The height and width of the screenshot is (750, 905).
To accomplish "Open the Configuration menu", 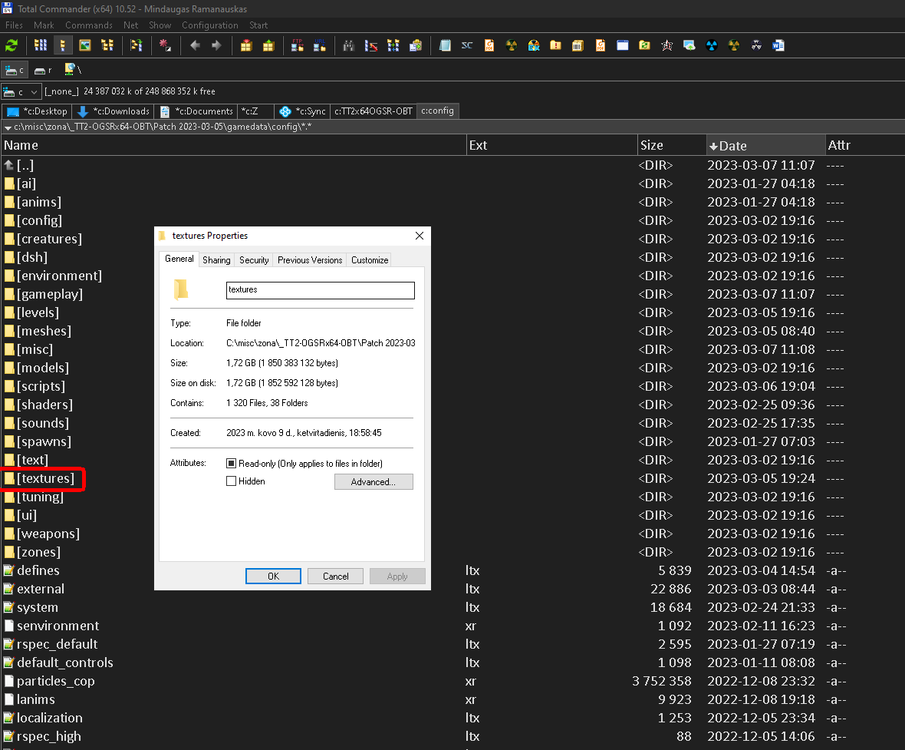I will (211, 25).
